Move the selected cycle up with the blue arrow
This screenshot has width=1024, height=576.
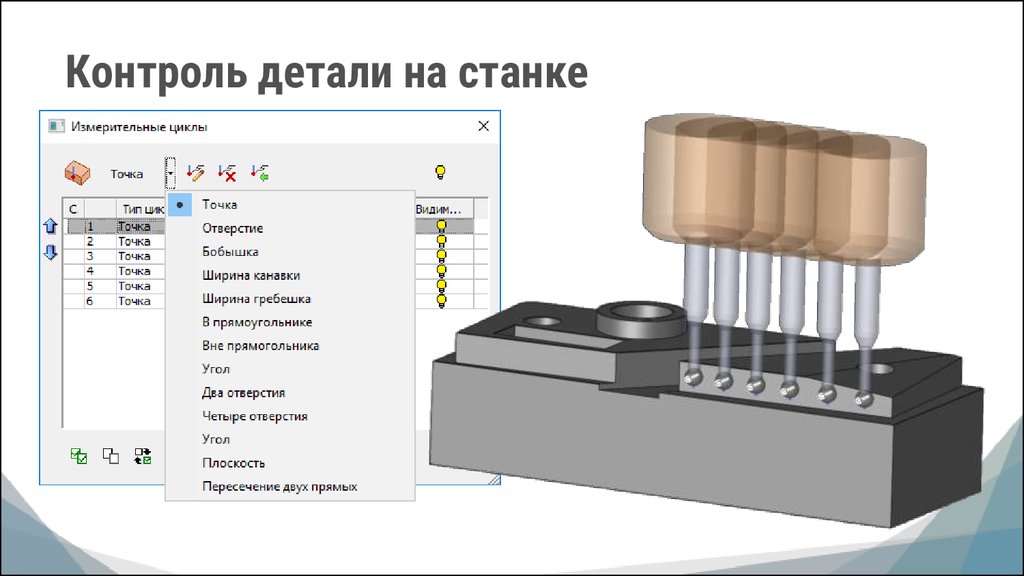click(x=50, y=228)
